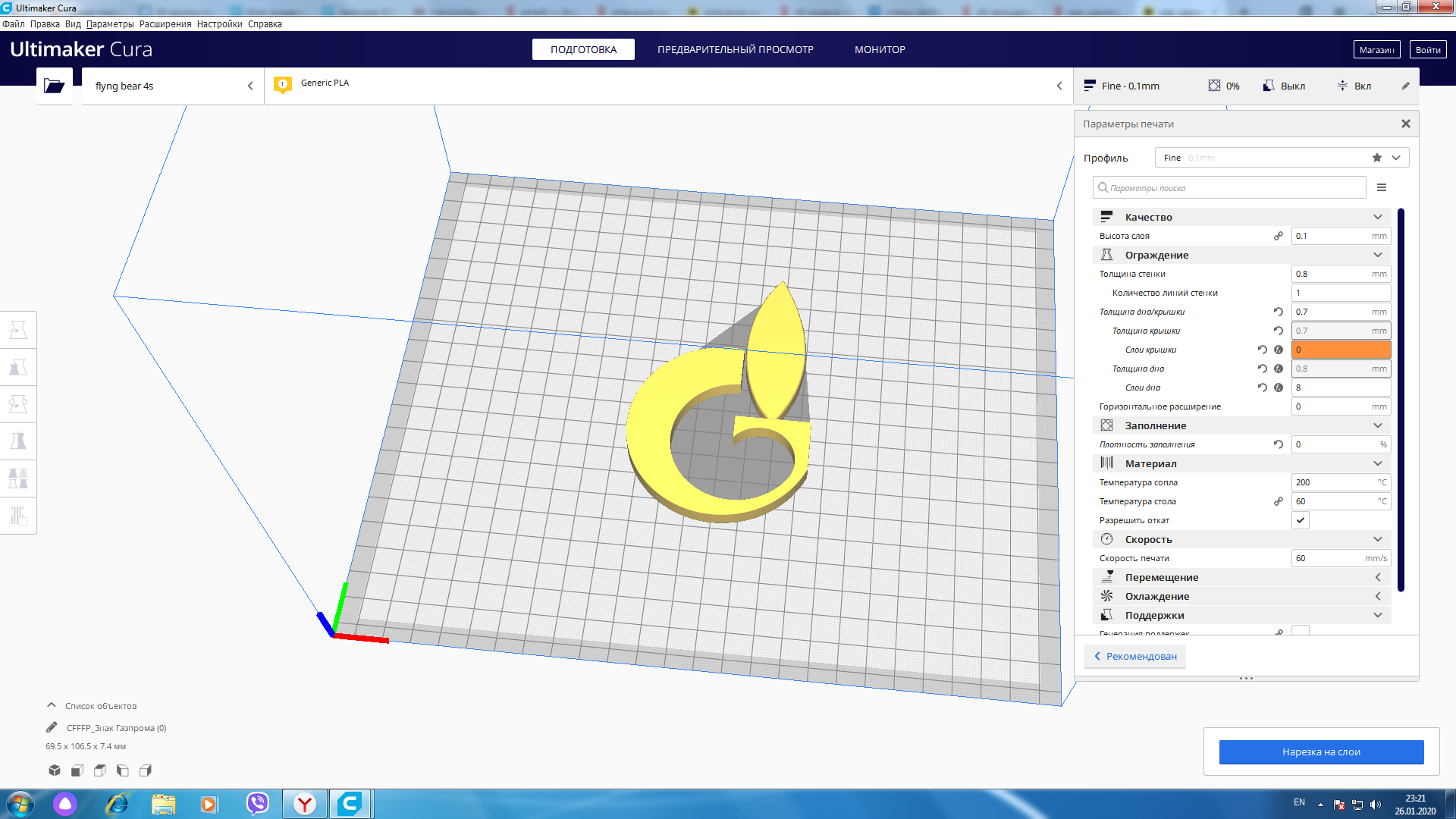The image size is (1456, 819).
Task: Open the 'Расширения' menu
Action: pos(165,24)
